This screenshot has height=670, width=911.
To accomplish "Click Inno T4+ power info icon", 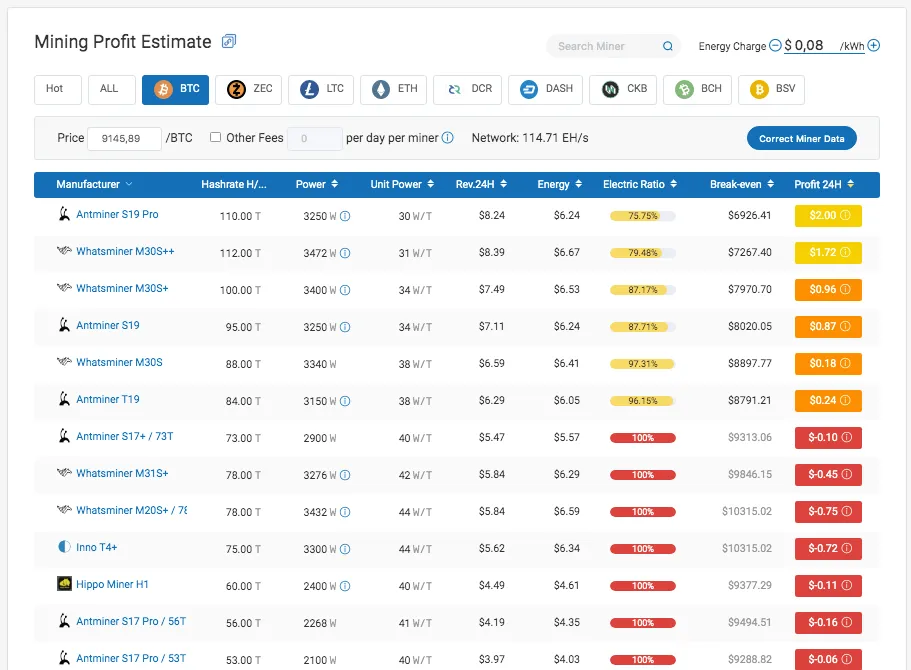I will (345, 549).
